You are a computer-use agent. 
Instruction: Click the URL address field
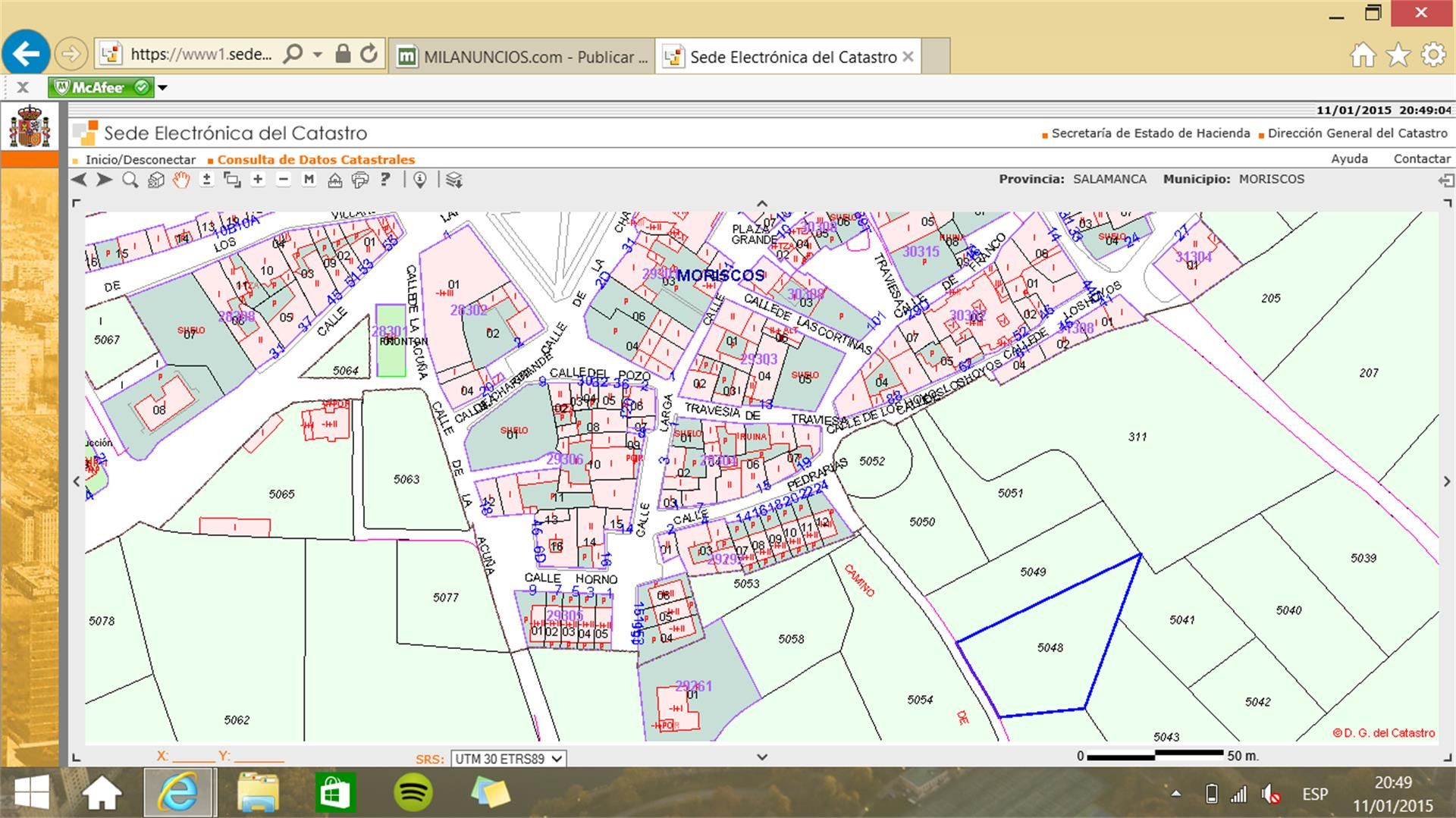(x=201, y=54)
